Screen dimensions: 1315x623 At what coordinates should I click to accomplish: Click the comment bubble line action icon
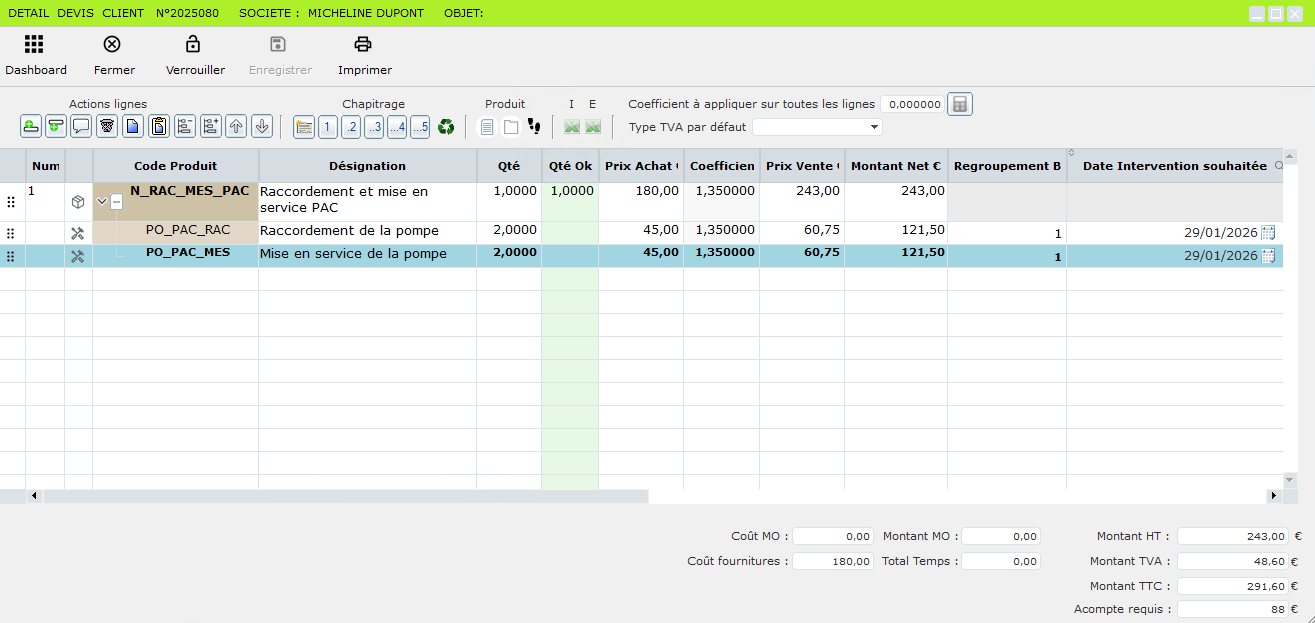click(81, 127)
